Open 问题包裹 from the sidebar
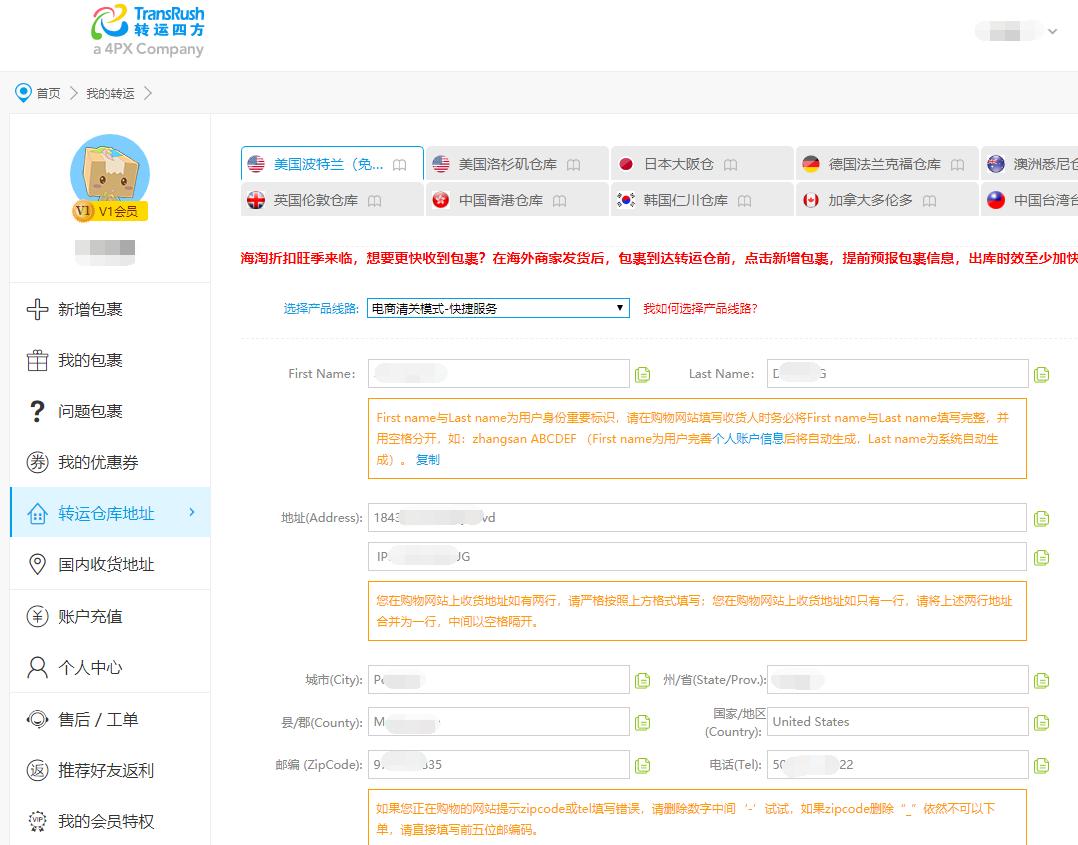Viewport: 1078px width, 845px height. (89, 411)
